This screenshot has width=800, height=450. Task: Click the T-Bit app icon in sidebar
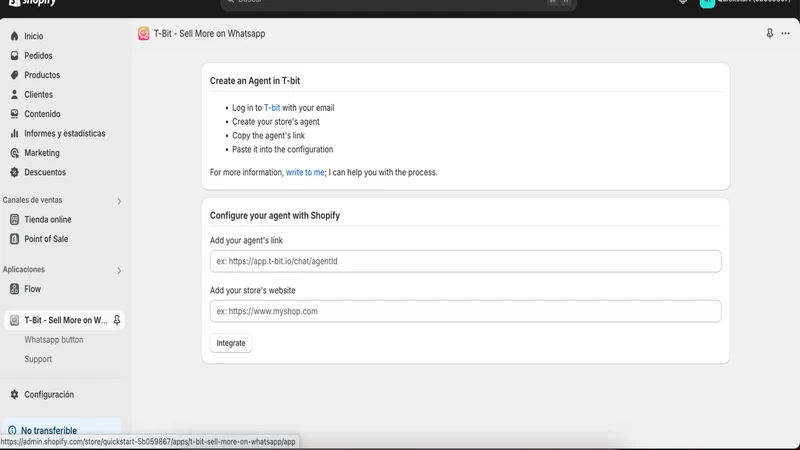point(14,320)
